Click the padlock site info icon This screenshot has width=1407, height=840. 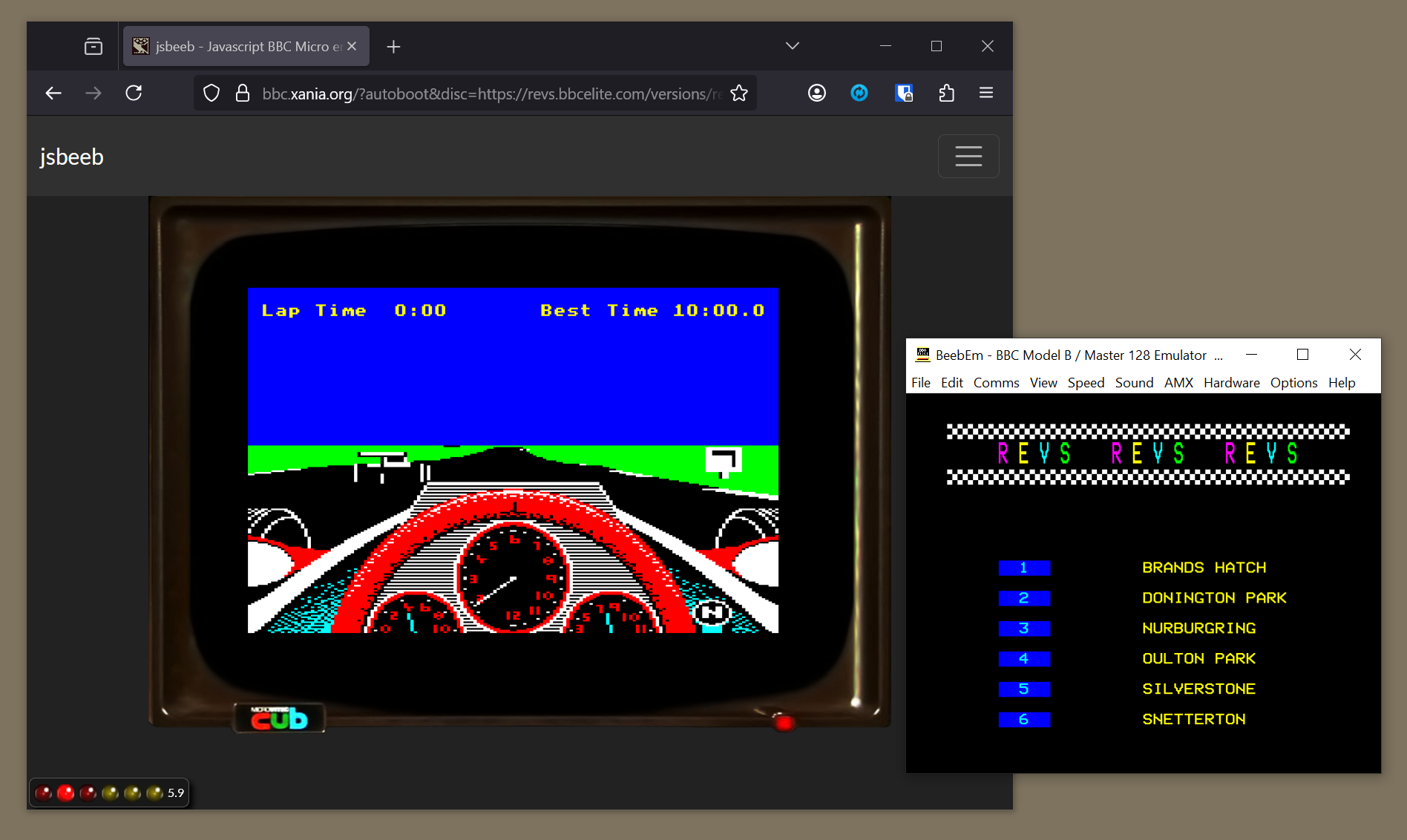point(242,93)
